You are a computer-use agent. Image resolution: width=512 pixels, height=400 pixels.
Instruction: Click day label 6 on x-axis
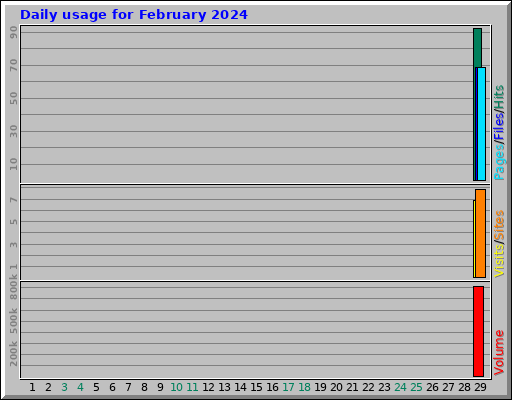click(x=112, y=387)
